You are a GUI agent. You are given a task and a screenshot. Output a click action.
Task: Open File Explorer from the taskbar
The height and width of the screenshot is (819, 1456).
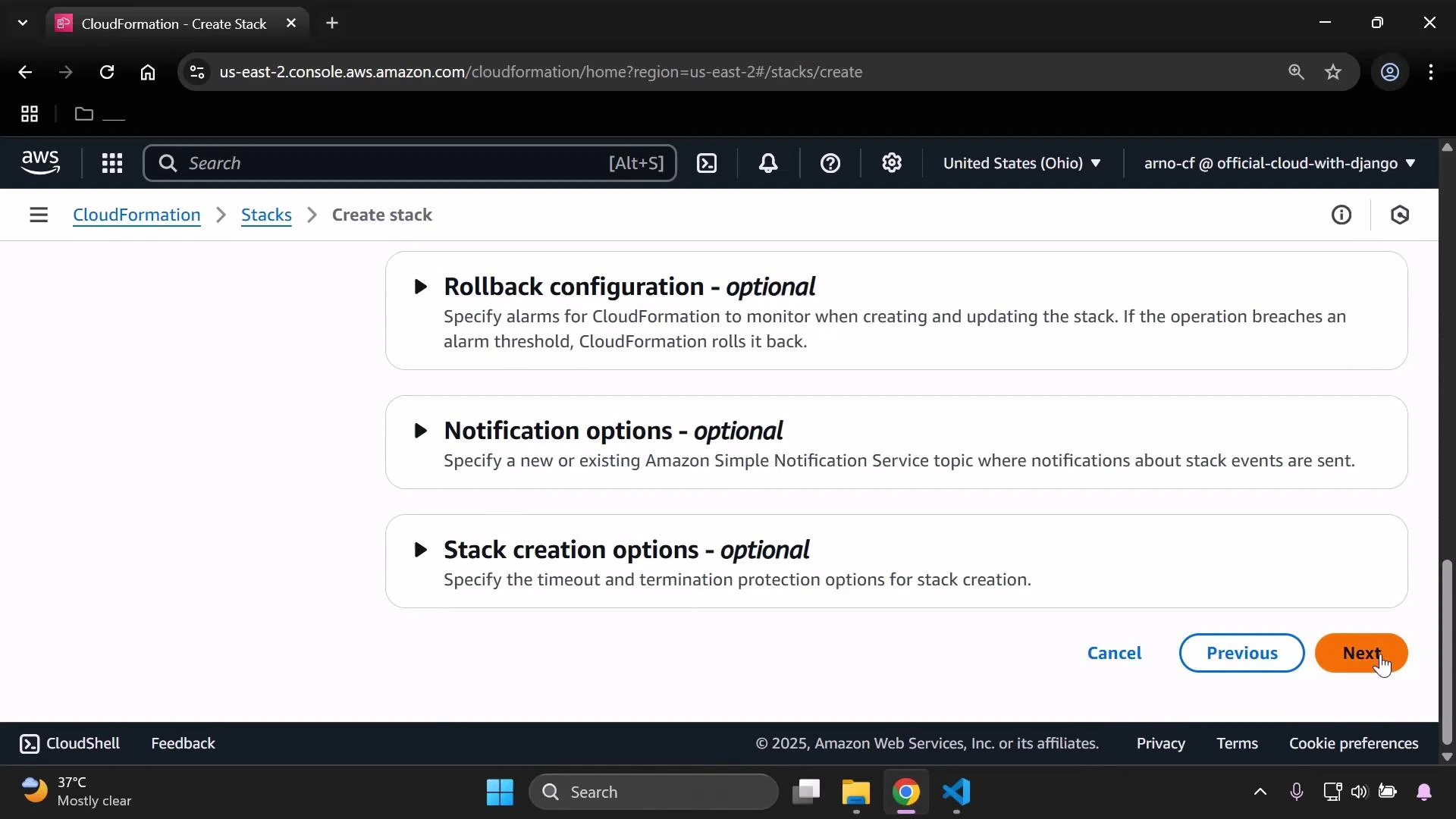coord(856,792)
